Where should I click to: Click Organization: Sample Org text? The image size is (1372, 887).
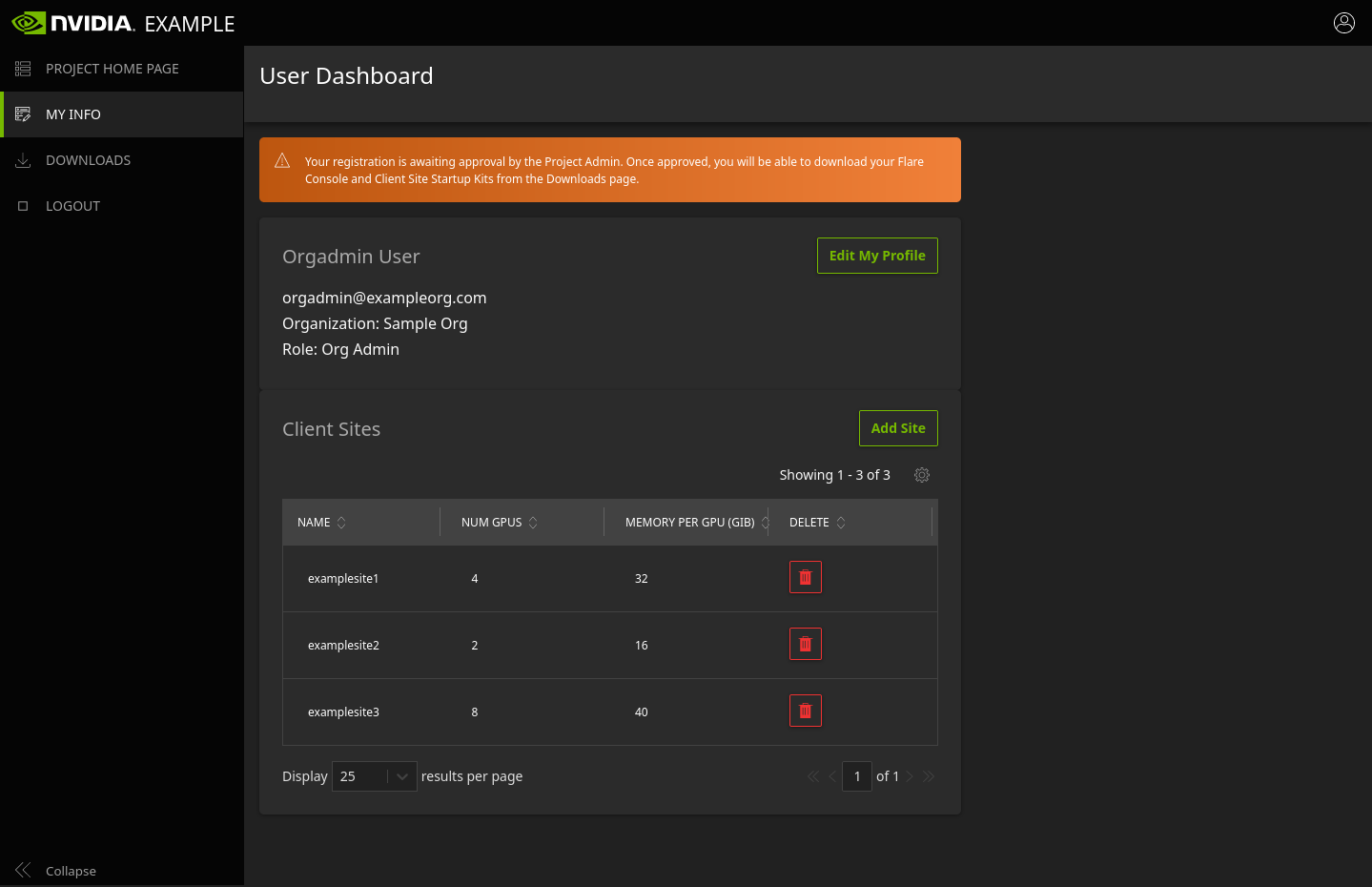(375, 323)
